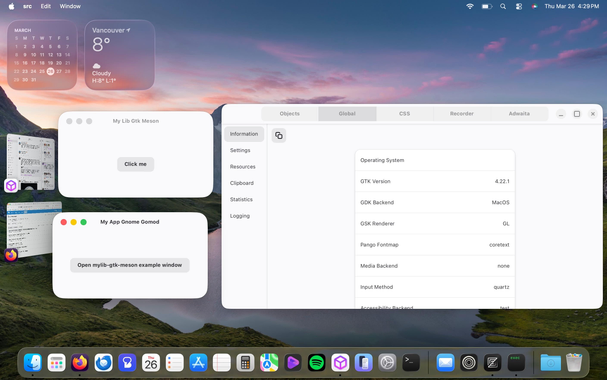Click the 'Click me' button
The width and height of the screenshot is (607, 380).
(135, 164)
